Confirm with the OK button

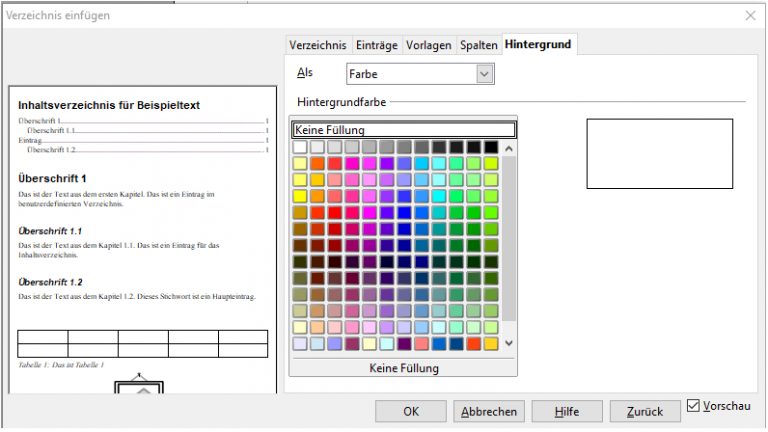pyautogui.click(x=411, y=411)
